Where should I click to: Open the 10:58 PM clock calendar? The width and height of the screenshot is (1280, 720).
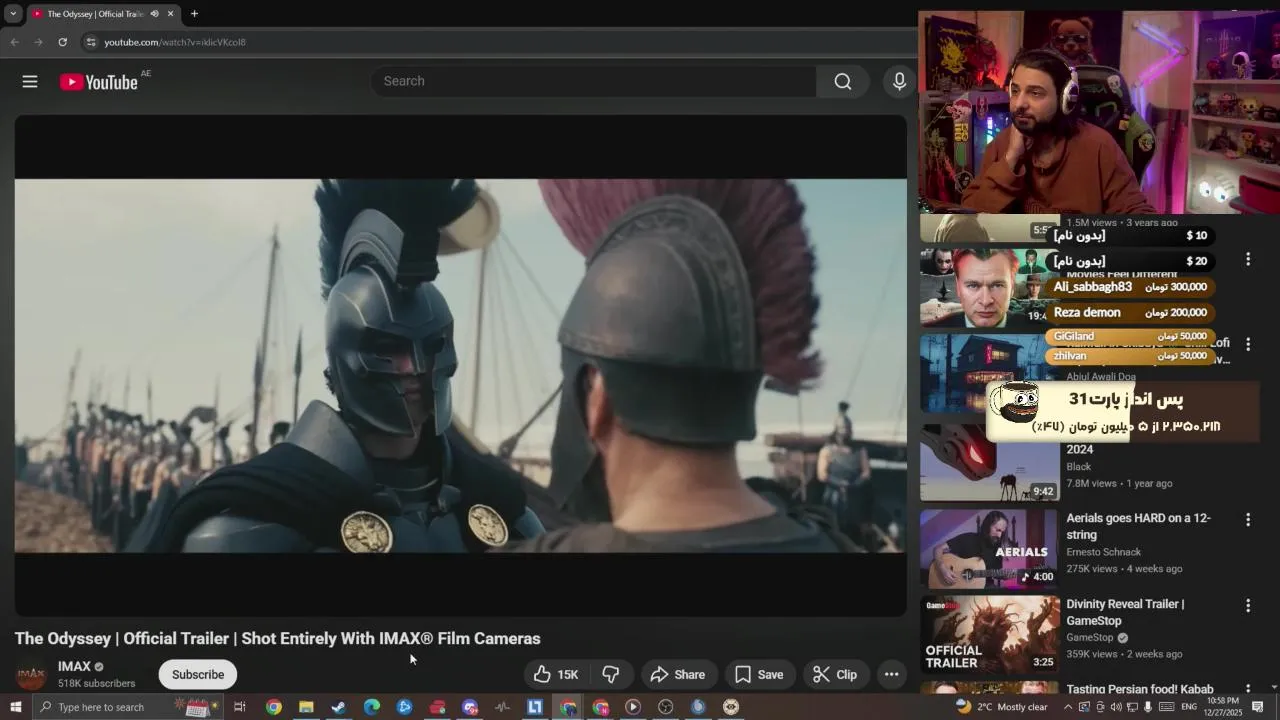pyautogui.click(x=1224, y=707)
